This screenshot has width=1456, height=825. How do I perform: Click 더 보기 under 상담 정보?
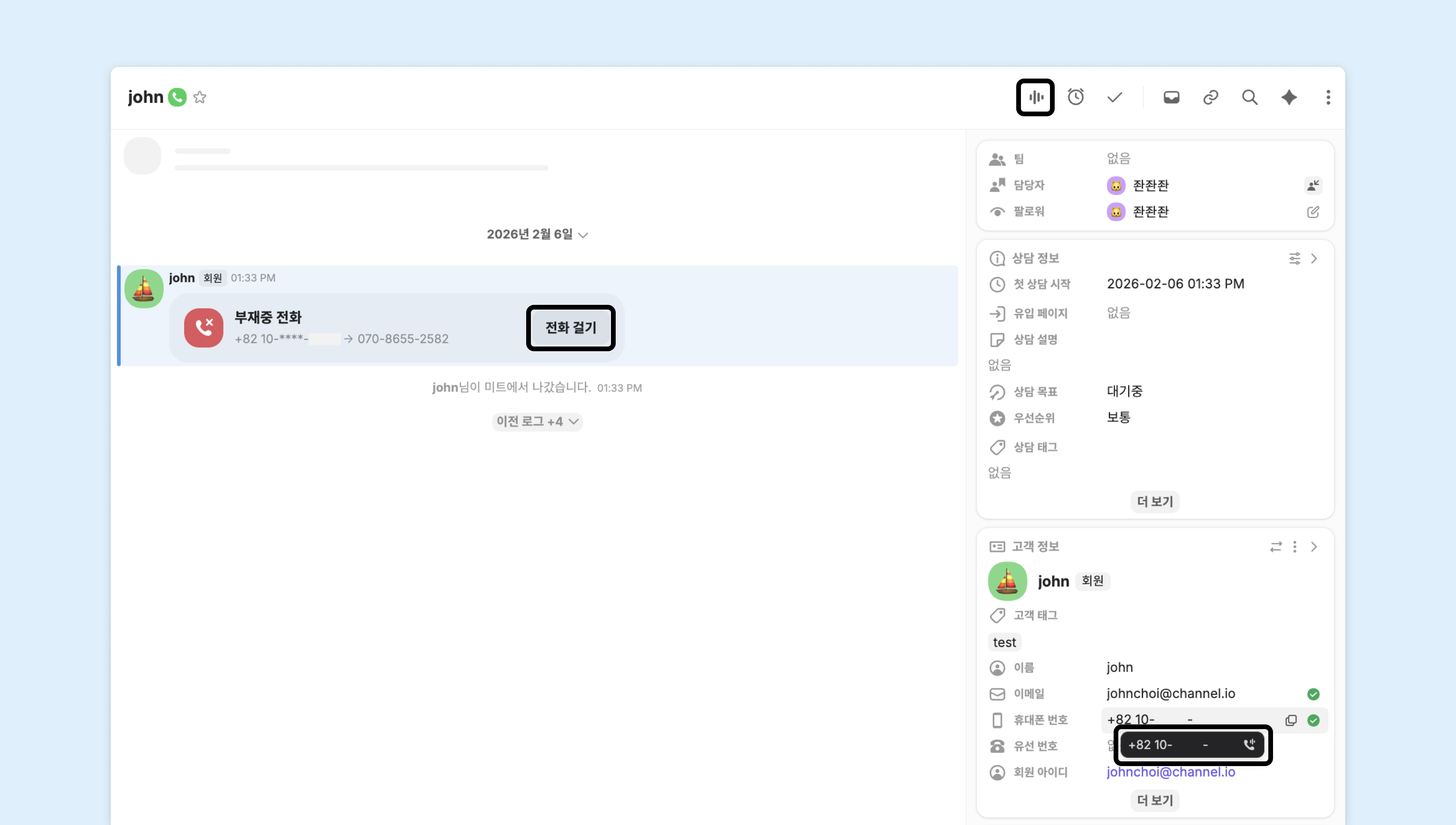(1155, 501)
